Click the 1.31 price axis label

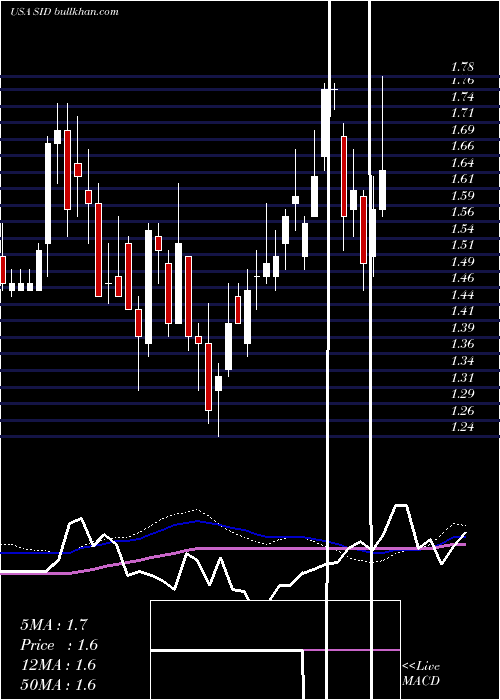click(462, 377)
